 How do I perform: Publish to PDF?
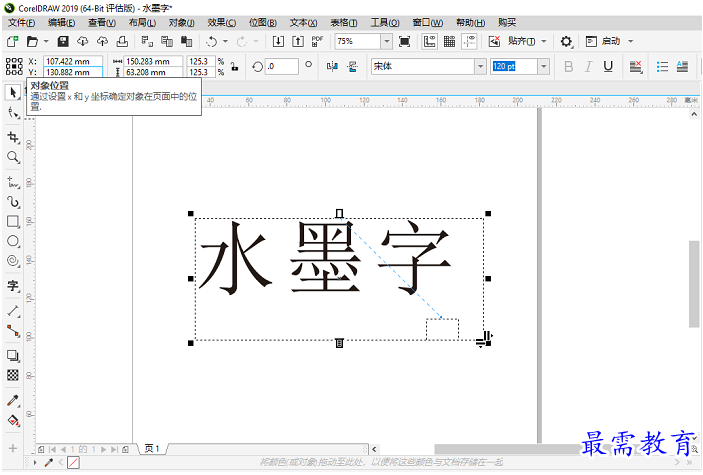317,41
